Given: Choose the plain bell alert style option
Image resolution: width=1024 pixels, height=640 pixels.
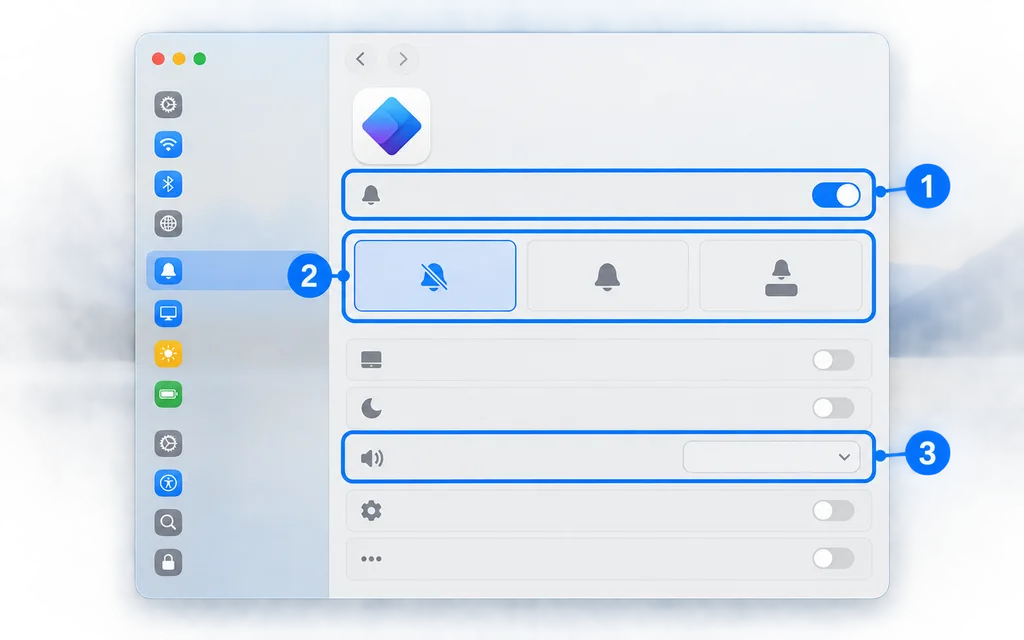Looking at the screenshot, I should click(607, 276).
